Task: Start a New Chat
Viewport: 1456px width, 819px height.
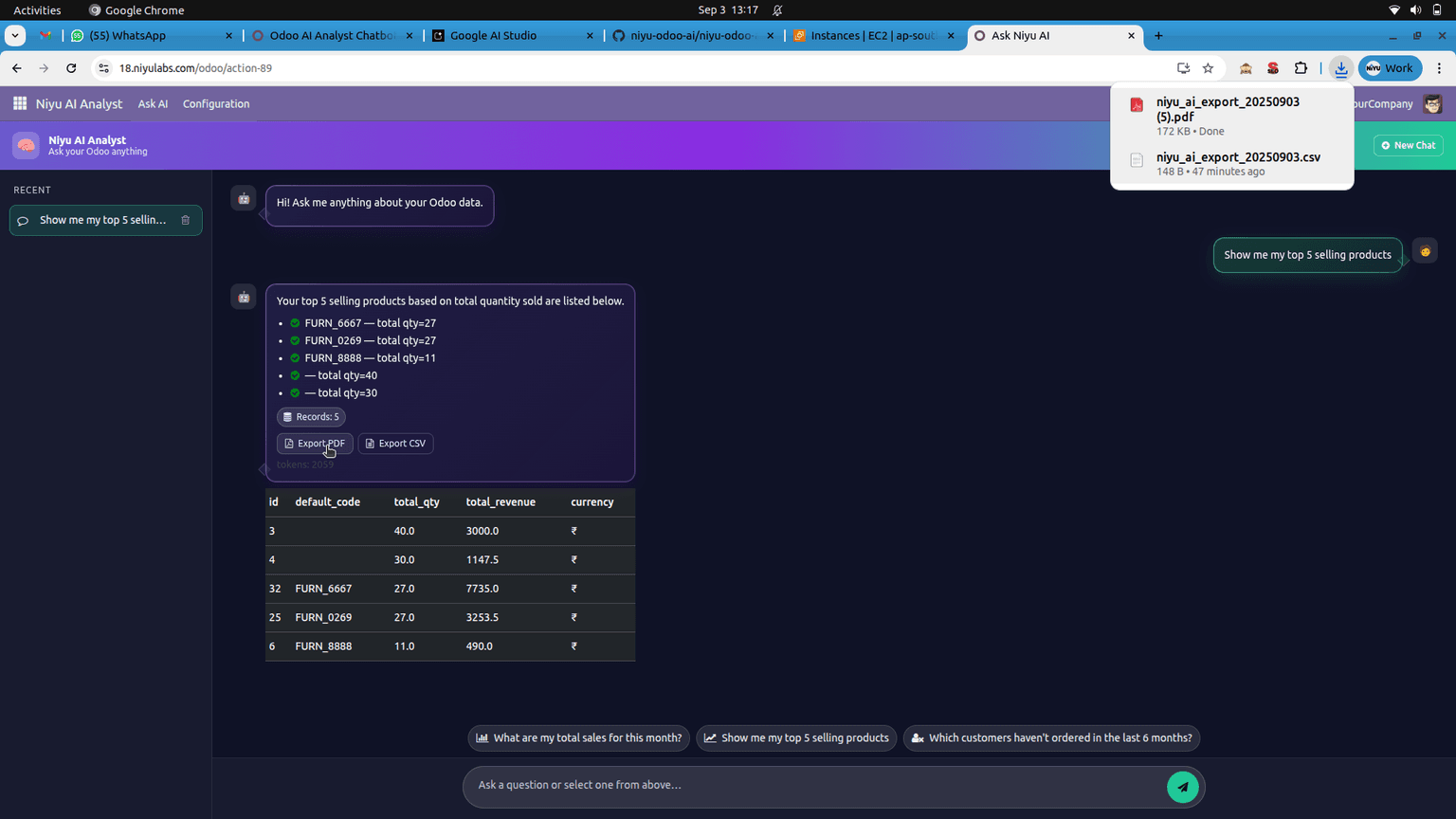Action: coord(1409,145)
